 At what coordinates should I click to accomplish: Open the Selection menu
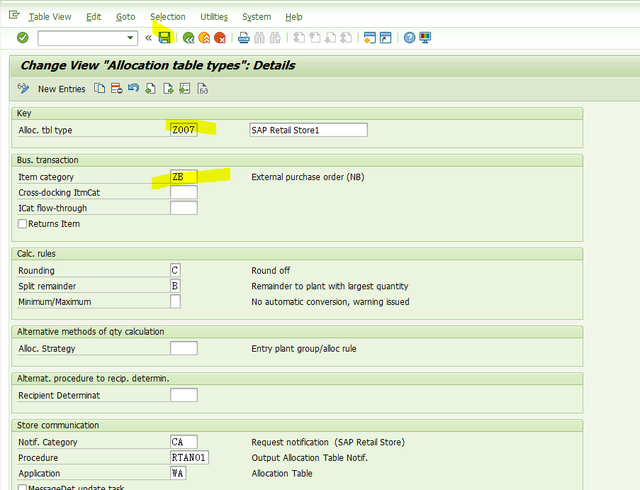coord(168,17)
